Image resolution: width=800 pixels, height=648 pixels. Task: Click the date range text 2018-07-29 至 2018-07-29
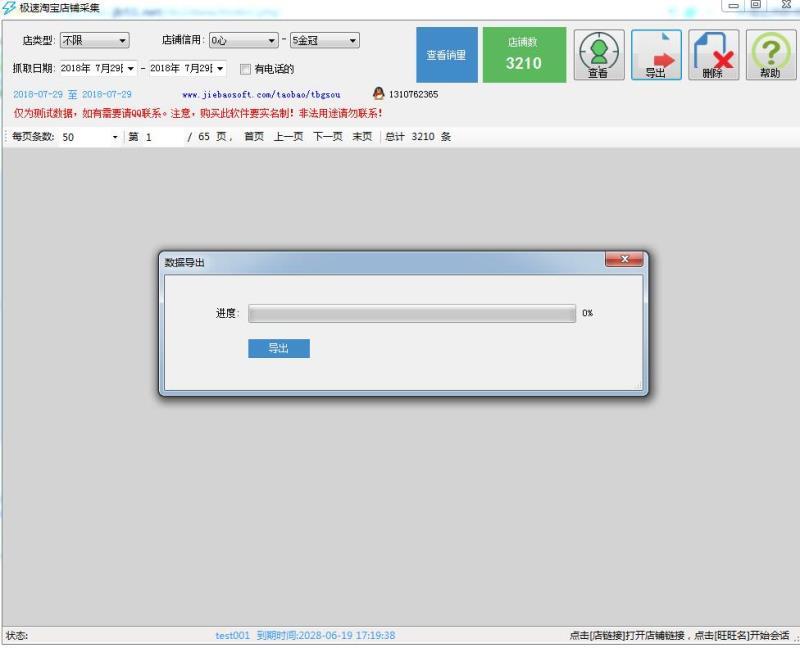[x=72, y=94]
